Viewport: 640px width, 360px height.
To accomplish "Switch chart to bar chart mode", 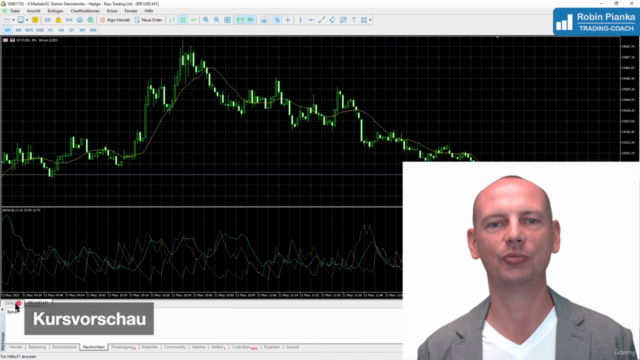I will click(172, 20).
